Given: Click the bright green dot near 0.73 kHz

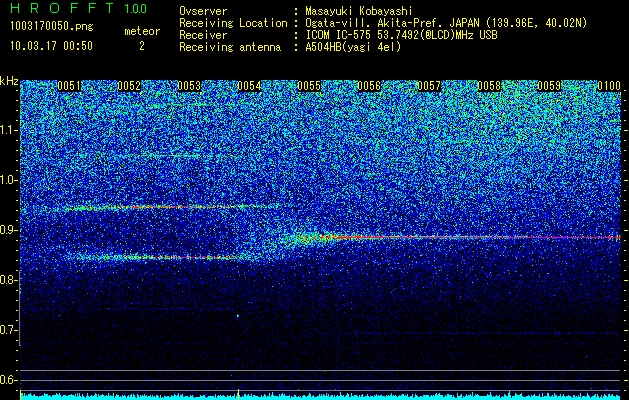Looking at the screenshot, I should (238, 316).
